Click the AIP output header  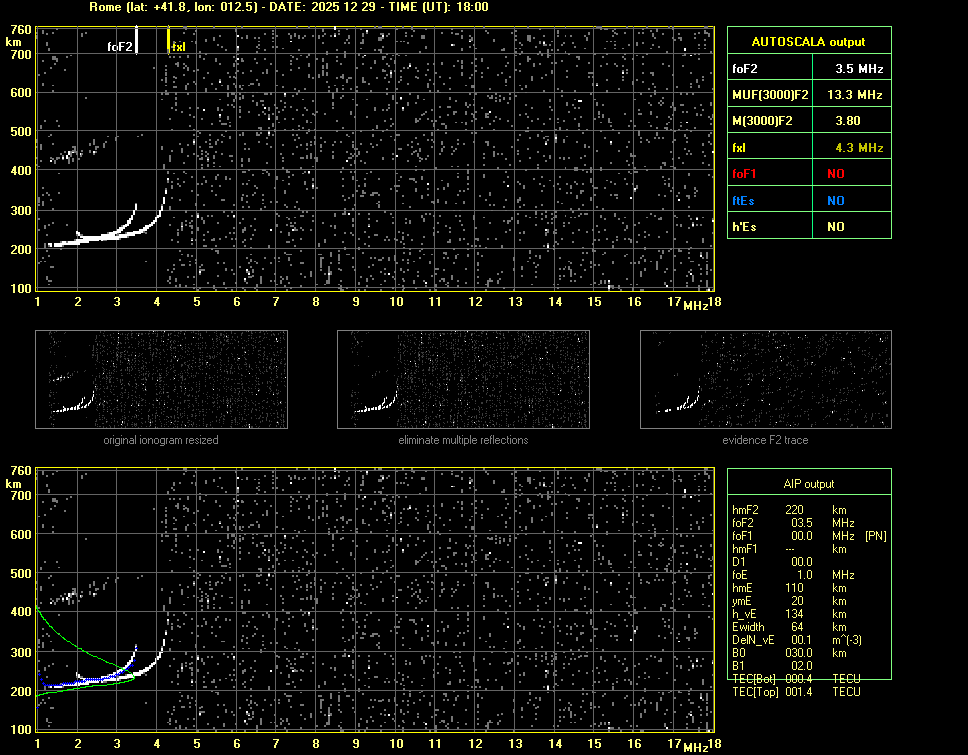808,484
